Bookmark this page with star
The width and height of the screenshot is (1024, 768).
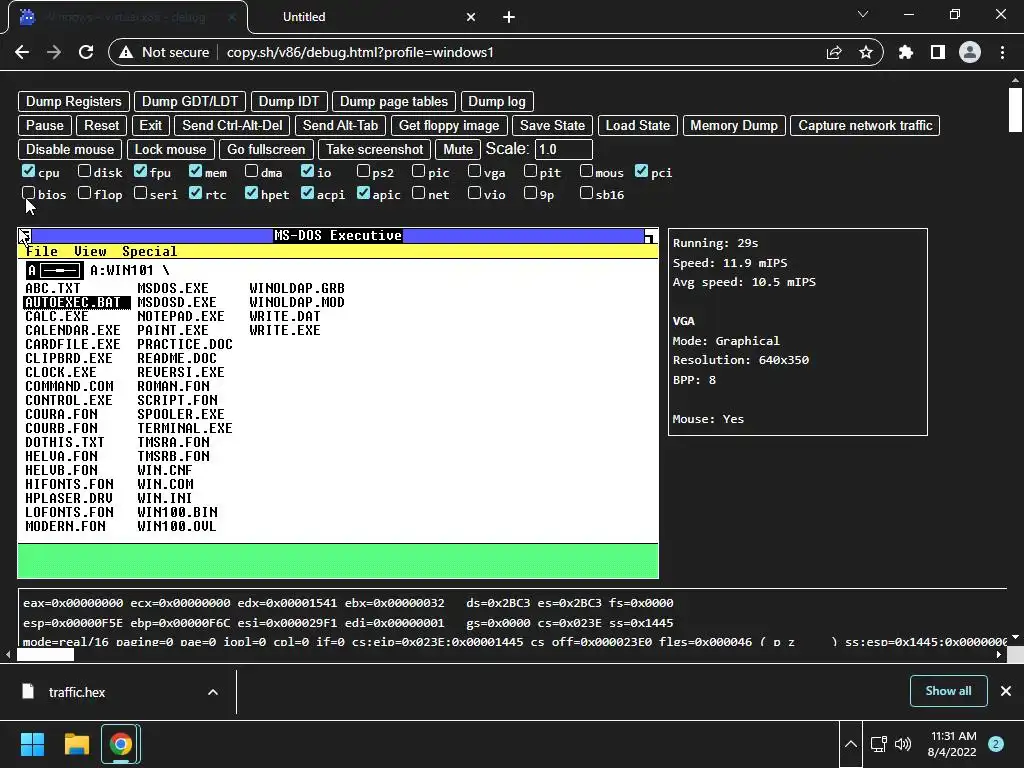pos(866,52)
